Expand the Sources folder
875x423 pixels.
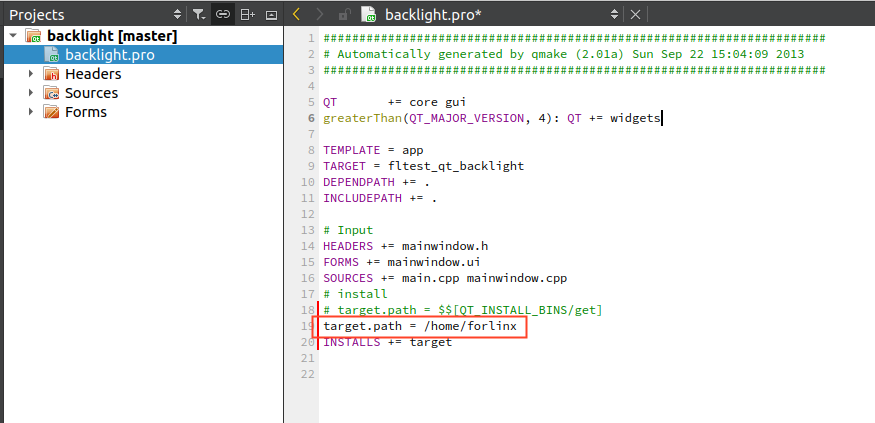[31, 93]
